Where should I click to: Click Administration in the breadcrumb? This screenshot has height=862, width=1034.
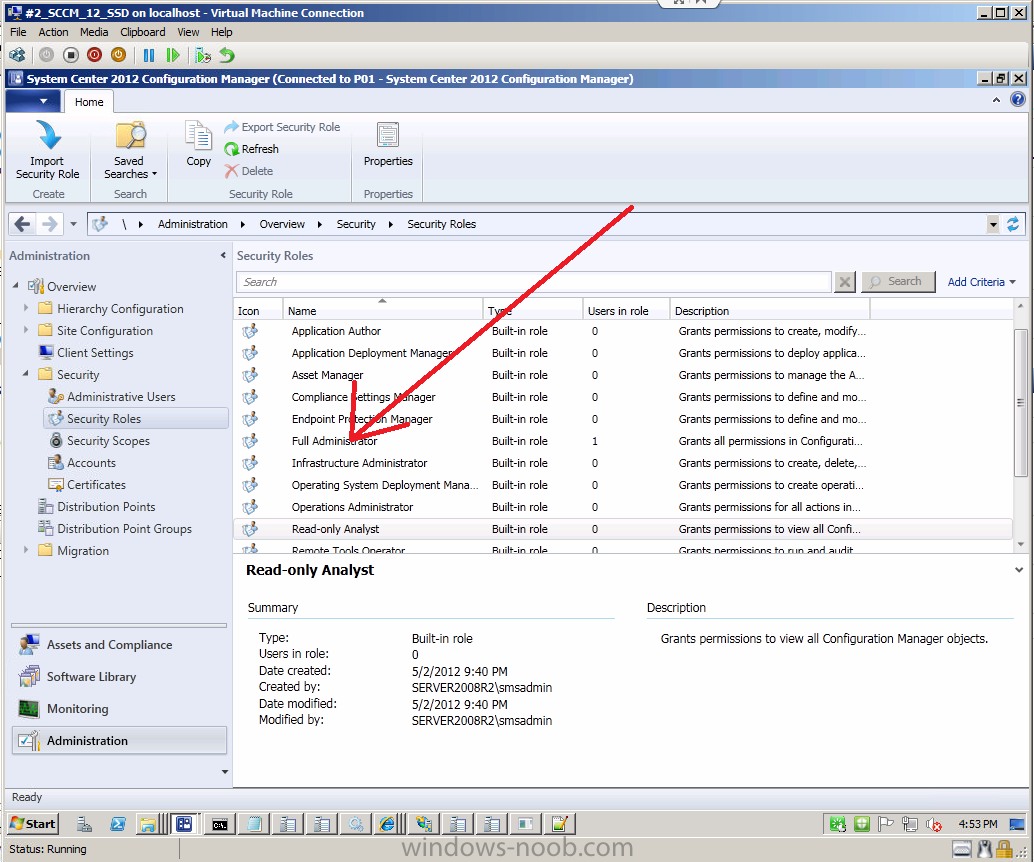193,224
